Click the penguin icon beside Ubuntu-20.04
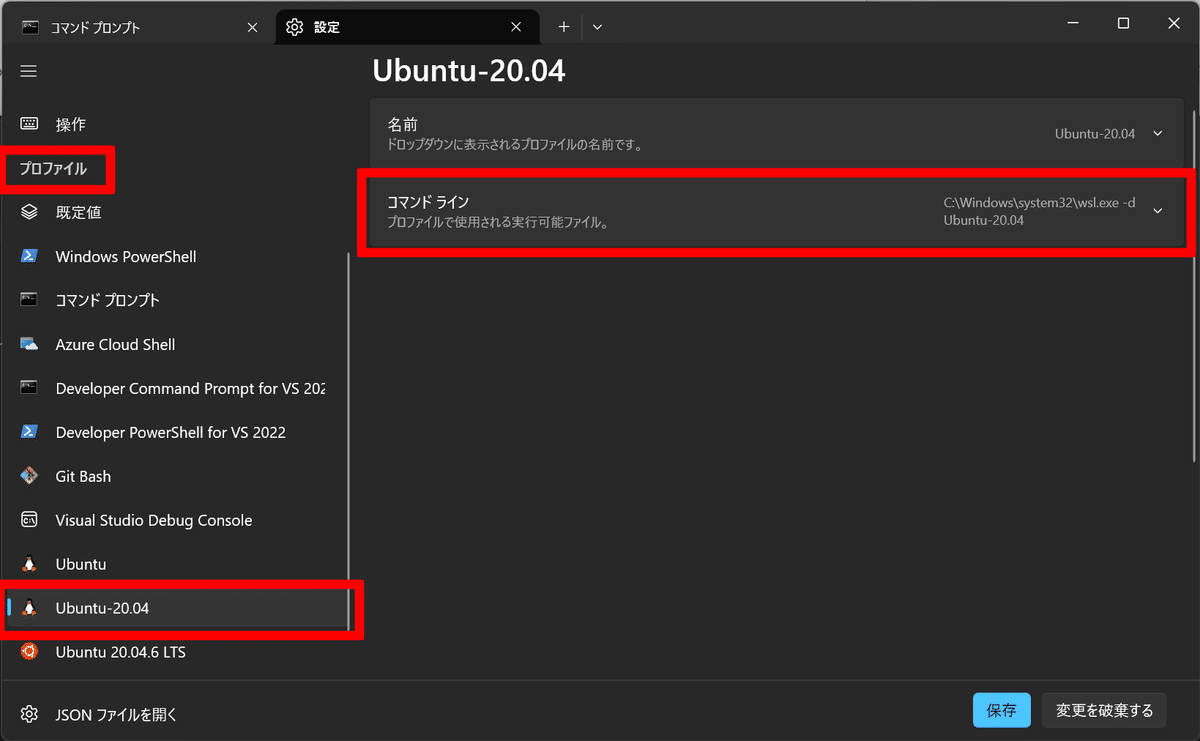This screenshot has height=741, width=1200. coord(29,608)
